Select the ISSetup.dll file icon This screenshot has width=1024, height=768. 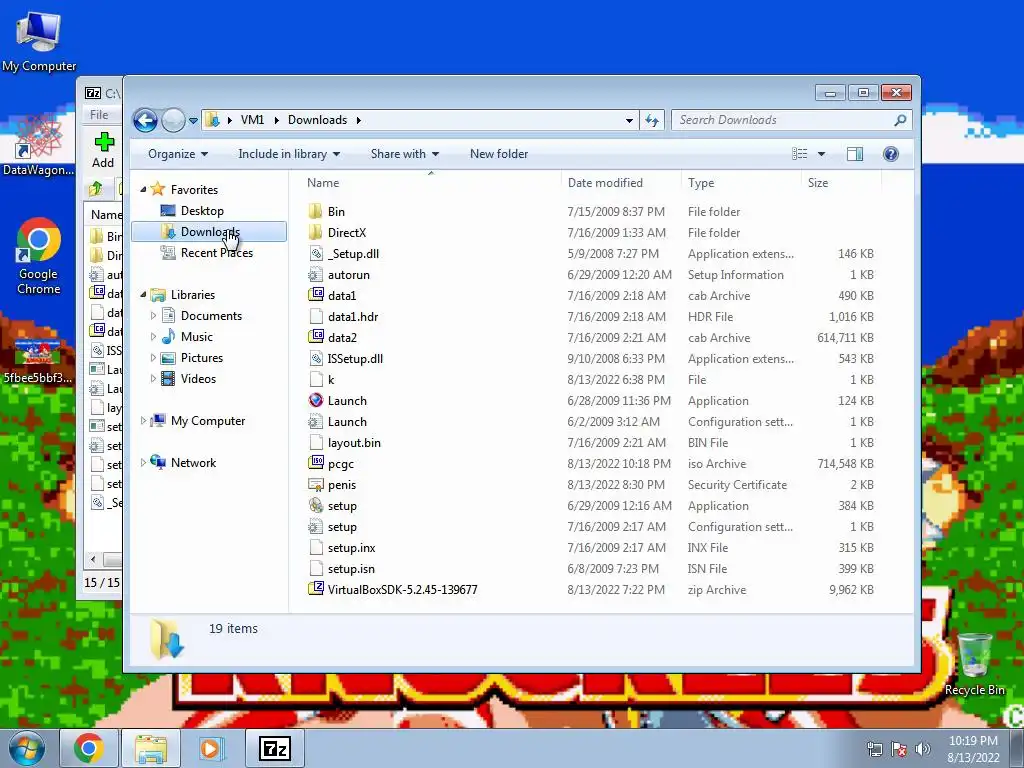tap(315, 359)
